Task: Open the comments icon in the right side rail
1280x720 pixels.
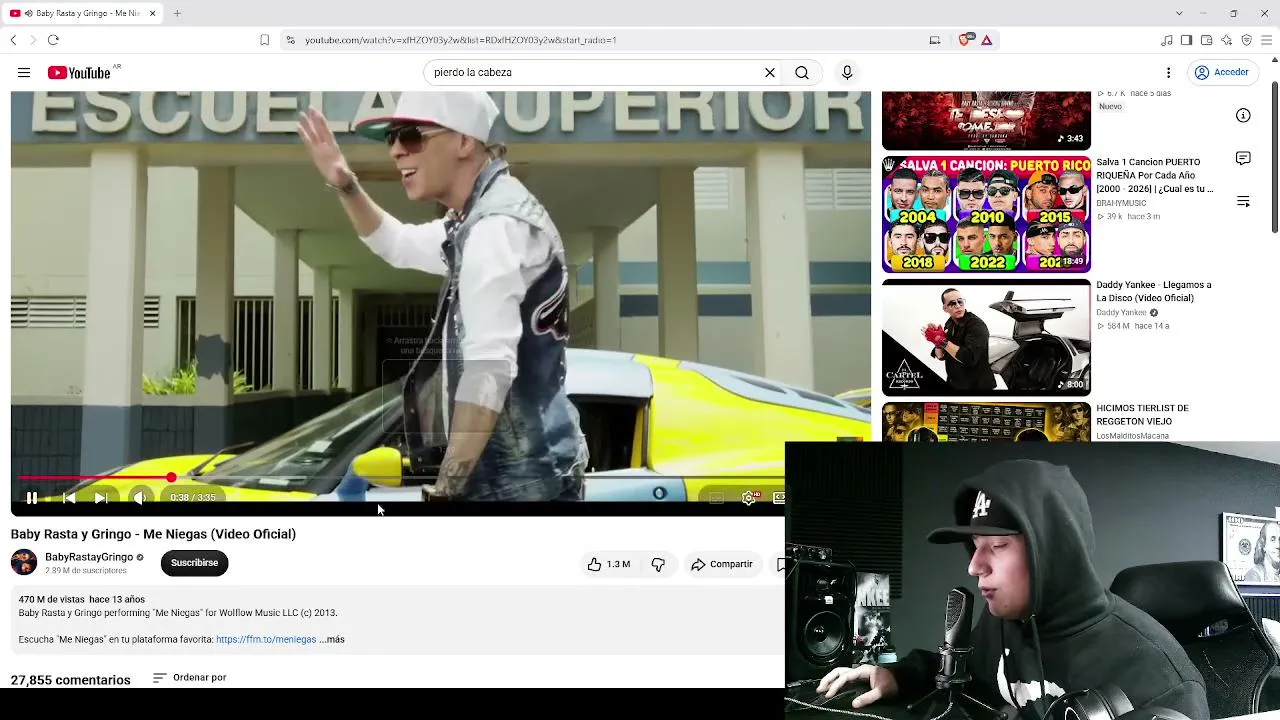Action: coord(1243,158)
